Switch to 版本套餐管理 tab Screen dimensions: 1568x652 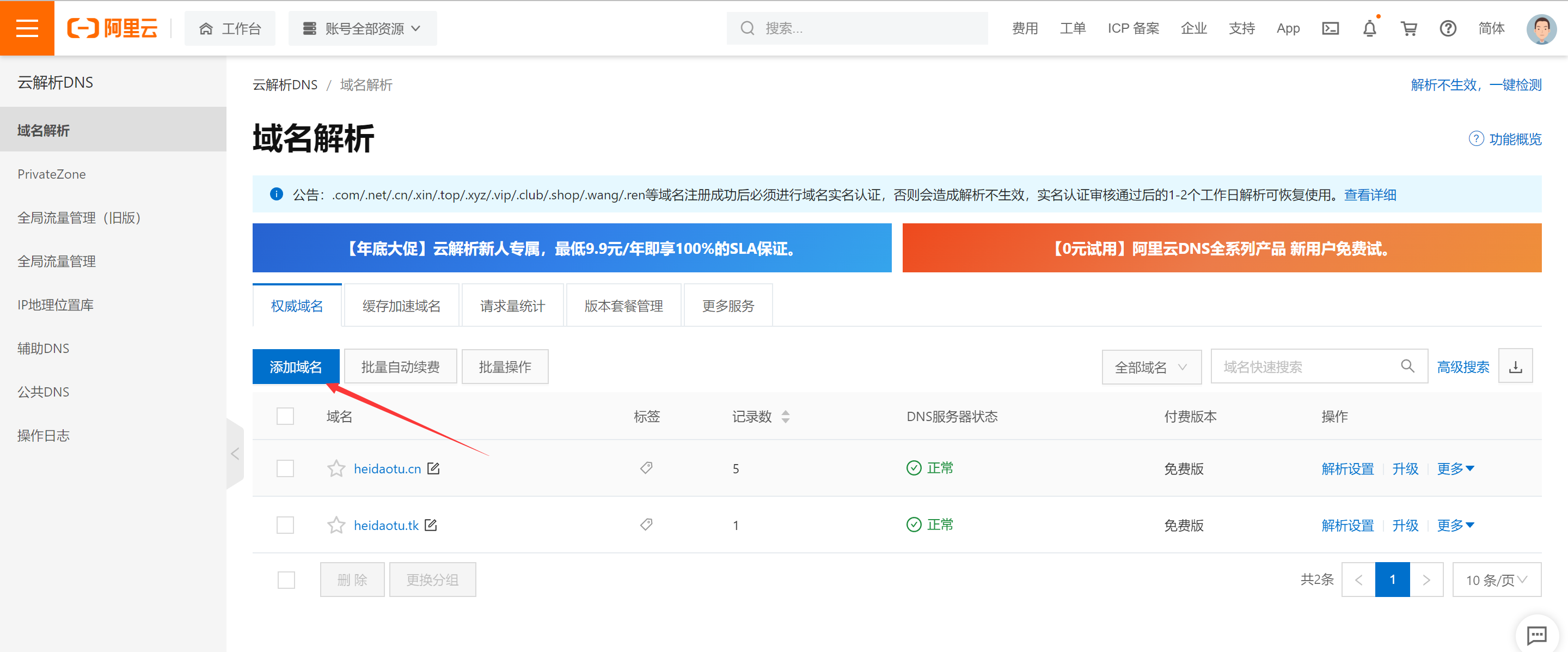(x=623, y=306)
